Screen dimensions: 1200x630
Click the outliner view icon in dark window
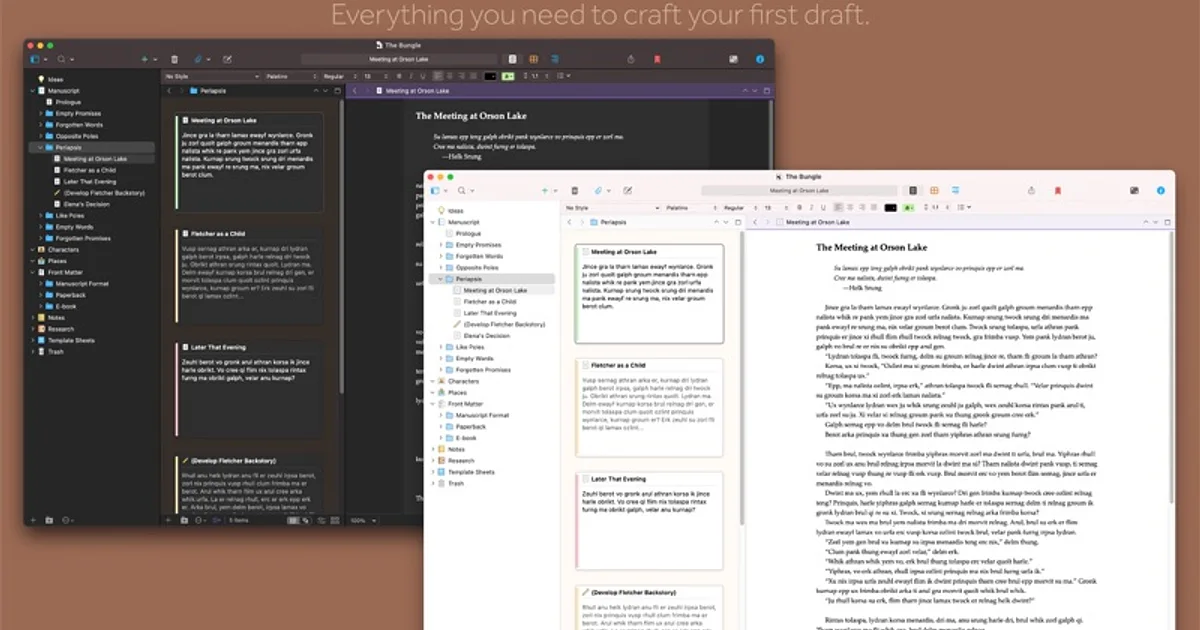[x=556, y=60]
